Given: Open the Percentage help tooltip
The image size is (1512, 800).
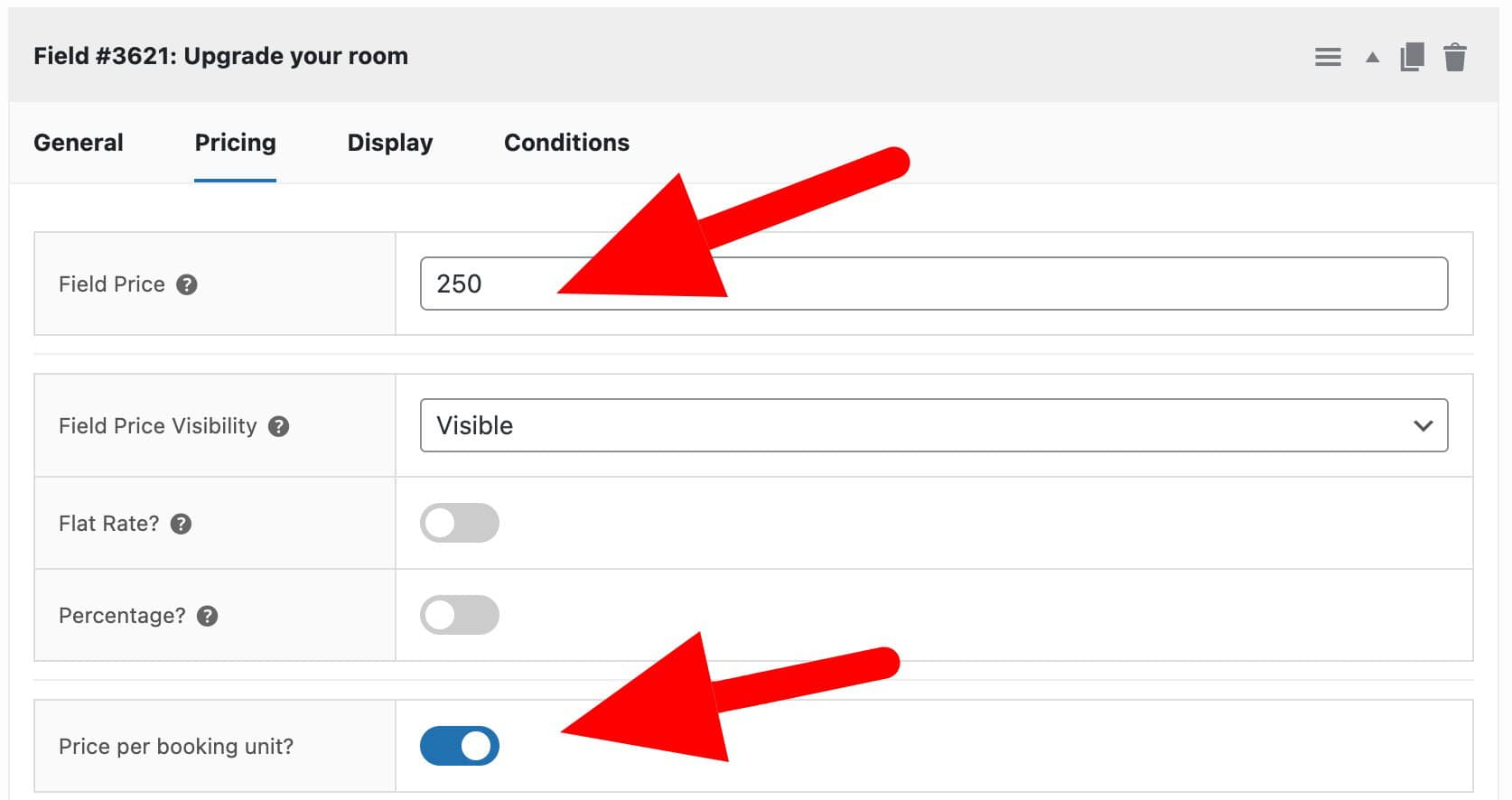Looking at the screenshot, I should 209,615.
